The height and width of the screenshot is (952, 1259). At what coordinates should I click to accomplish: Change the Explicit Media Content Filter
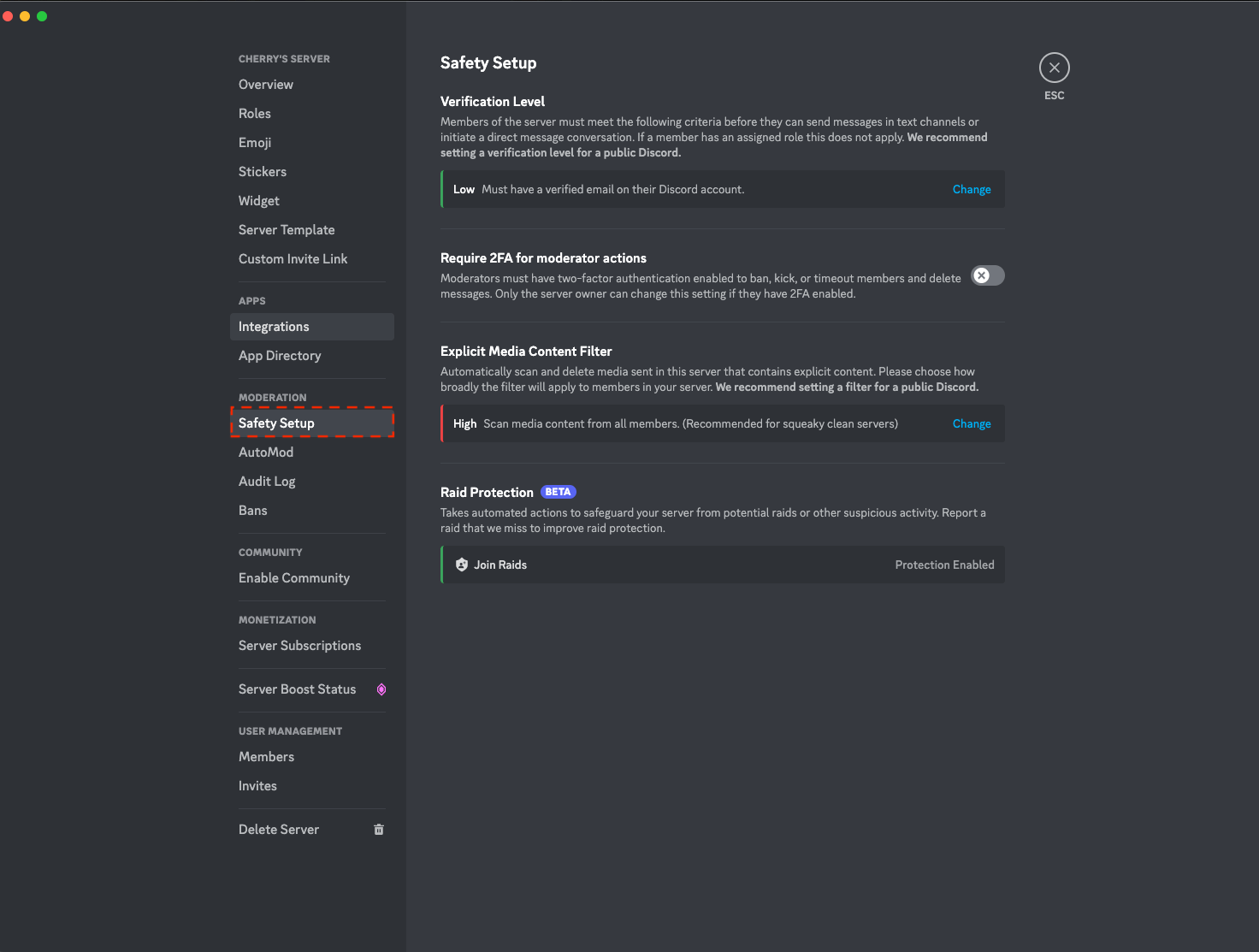[x=972, y=423]
